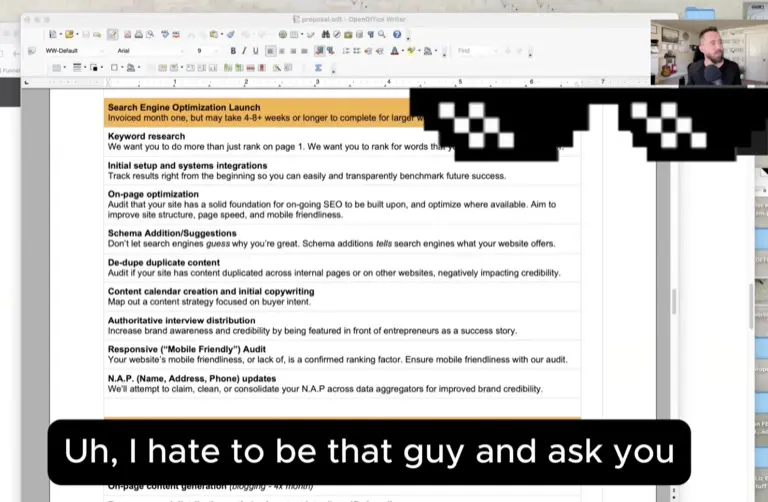The height and width of the screenshot is (502, 768).
Task: Open the Gallery icon
Action: click(x=348, y=34)
